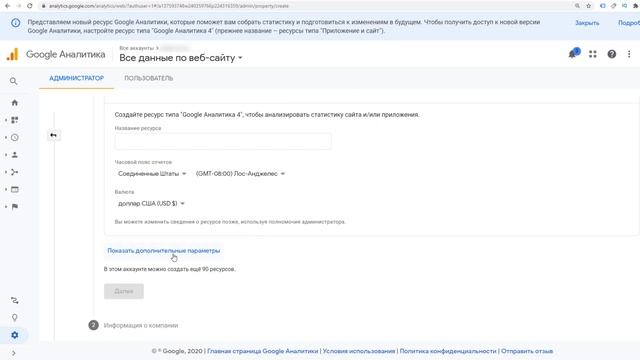The image size is (640, 360).
Task: Open Conversions flag sidebar icon
Action: point(15,207)
